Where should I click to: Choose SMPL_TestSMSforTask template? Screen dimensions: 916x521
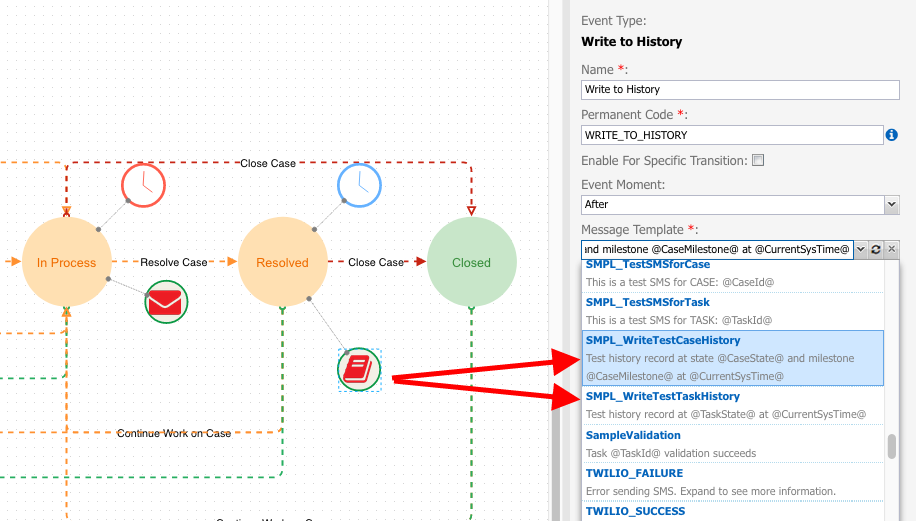[733, 311]
